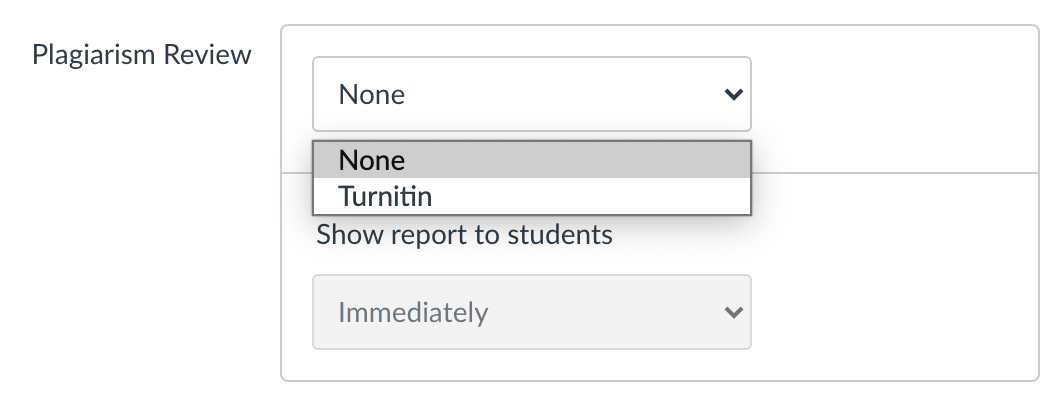This screenshot has height=404, width=1064.
Task: Click the None text in the closed select field
Action: click(371, 94)
